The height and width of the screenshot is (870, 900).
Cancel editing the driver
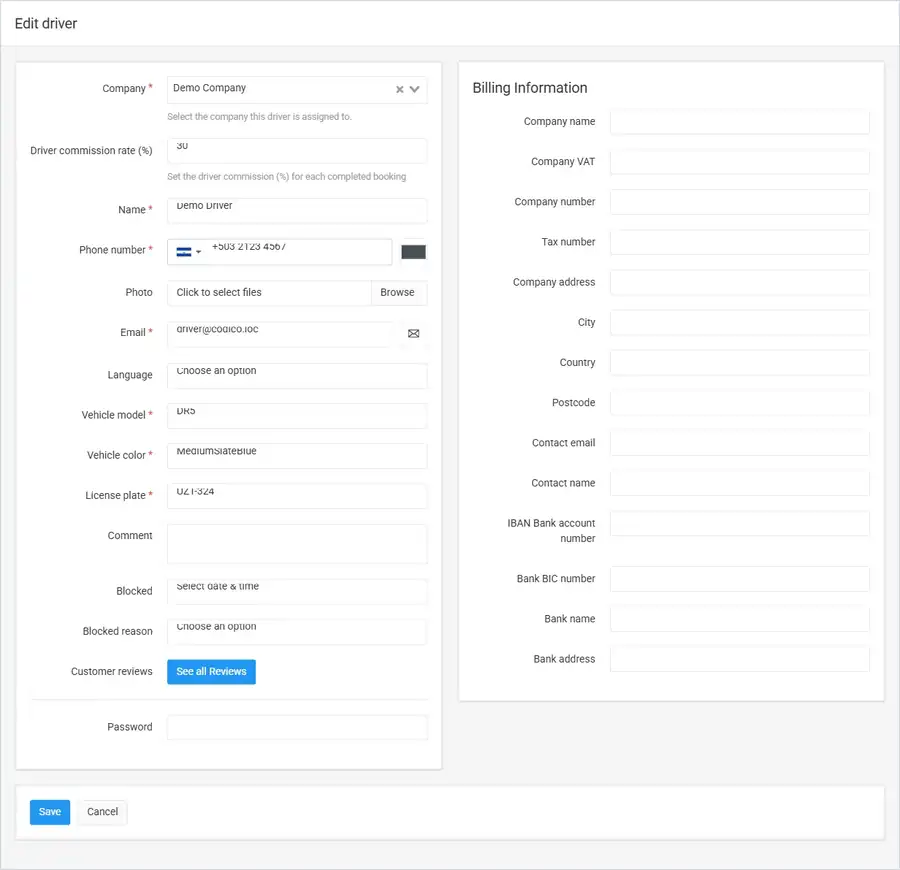tap(102, 812)
